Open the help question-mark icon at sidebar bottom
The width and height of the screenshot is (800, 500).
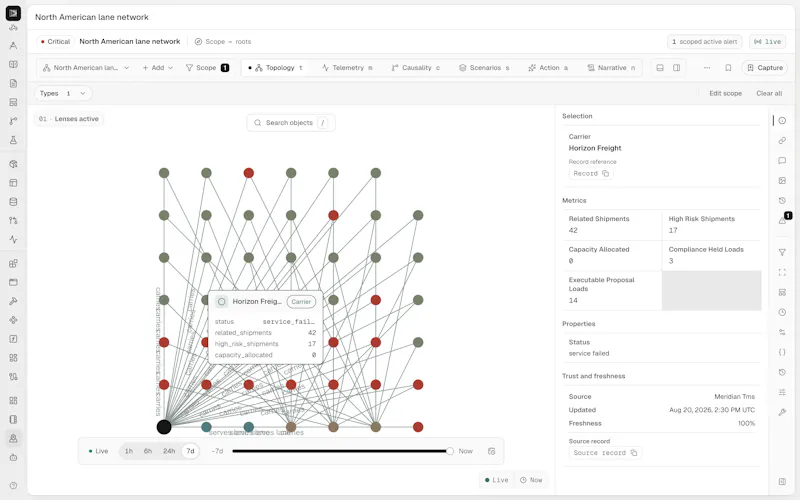13,486
